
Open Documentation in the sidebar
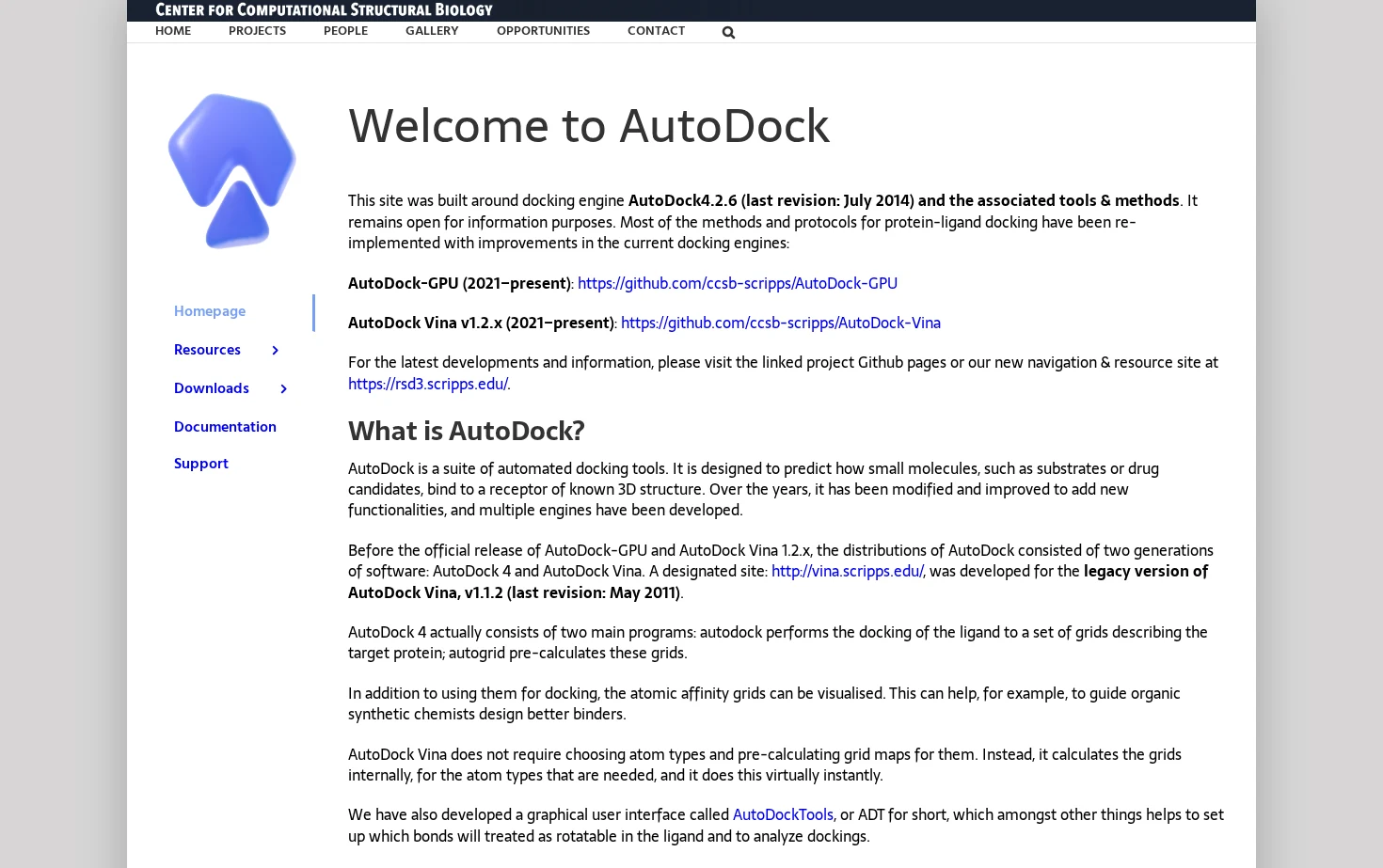pos(225,427)
